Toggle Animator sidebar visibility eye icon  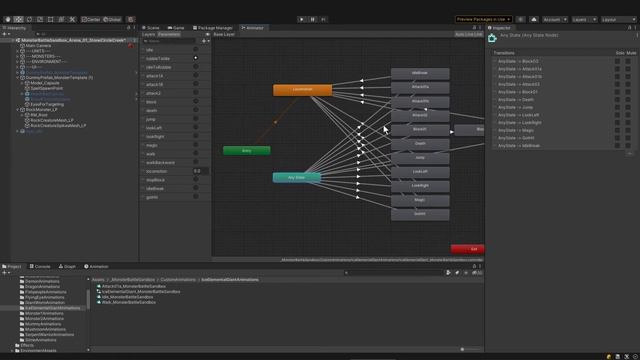coord(207,34)
